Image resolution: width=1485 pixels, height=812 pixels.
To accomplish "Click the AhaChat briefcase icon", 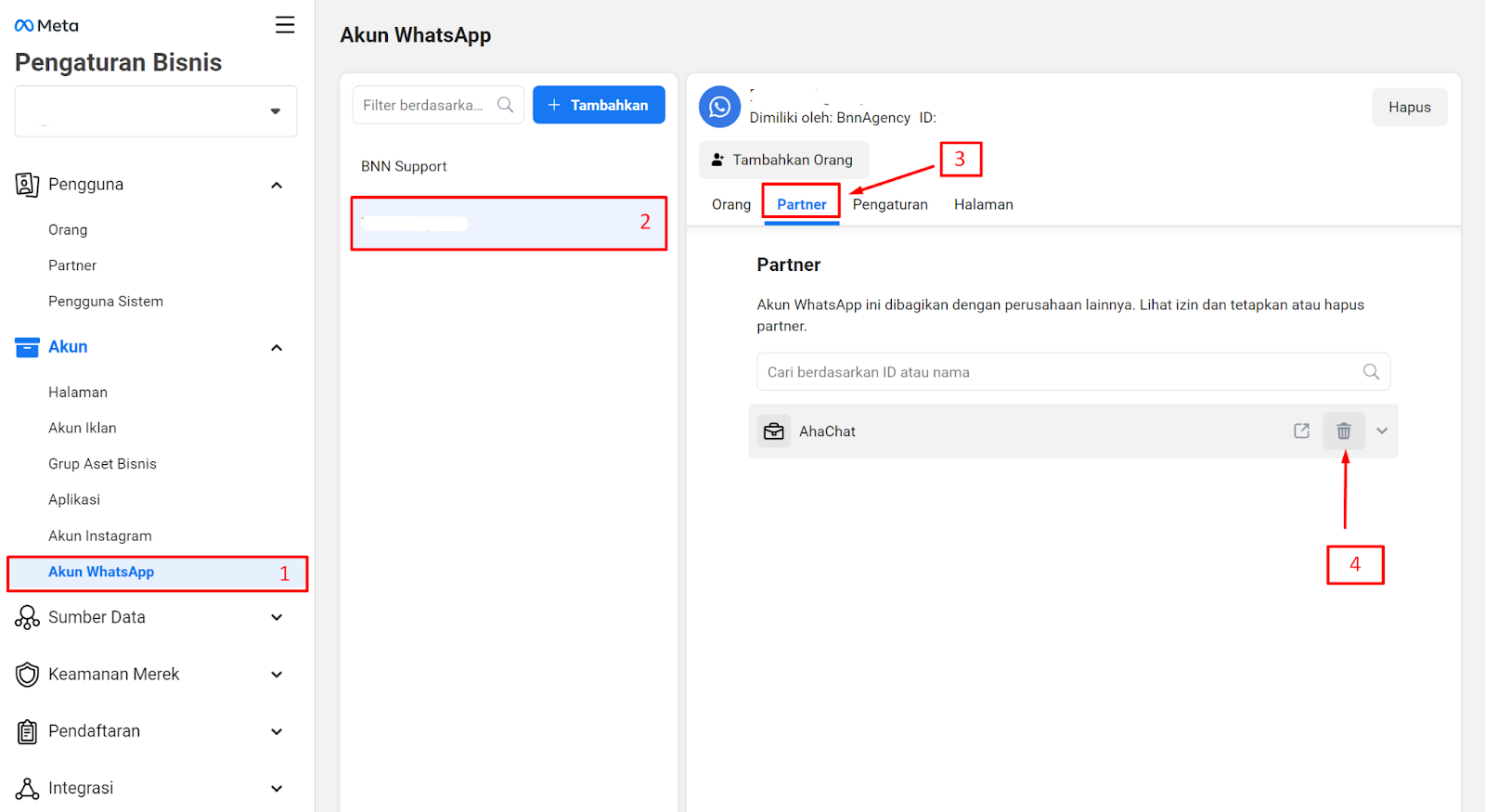I will [773, 432].
